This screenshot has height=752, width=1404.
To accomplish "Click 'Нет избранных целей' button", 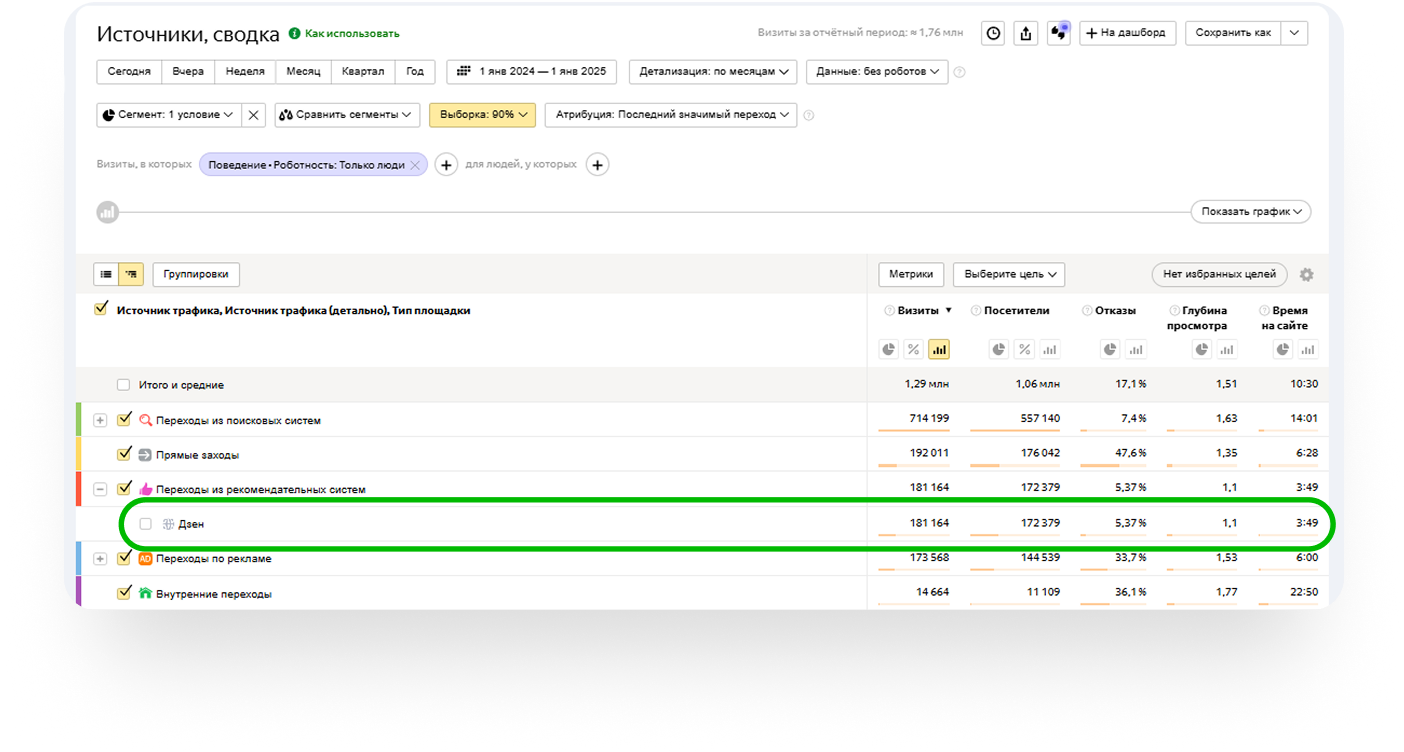I will [1219, 274].
